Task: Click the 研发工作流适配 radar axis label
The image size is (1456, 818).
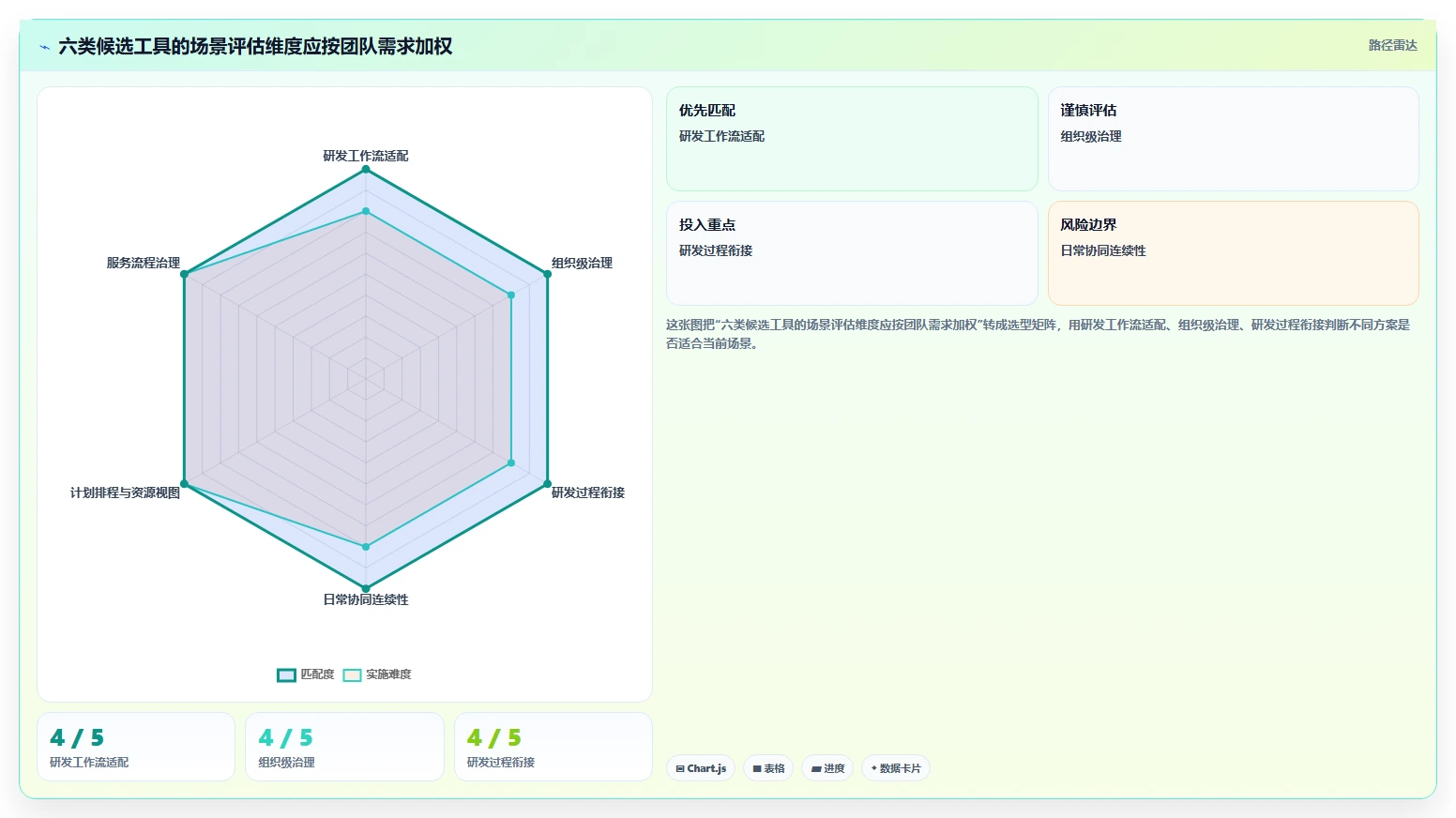Action: click(366, 156)
